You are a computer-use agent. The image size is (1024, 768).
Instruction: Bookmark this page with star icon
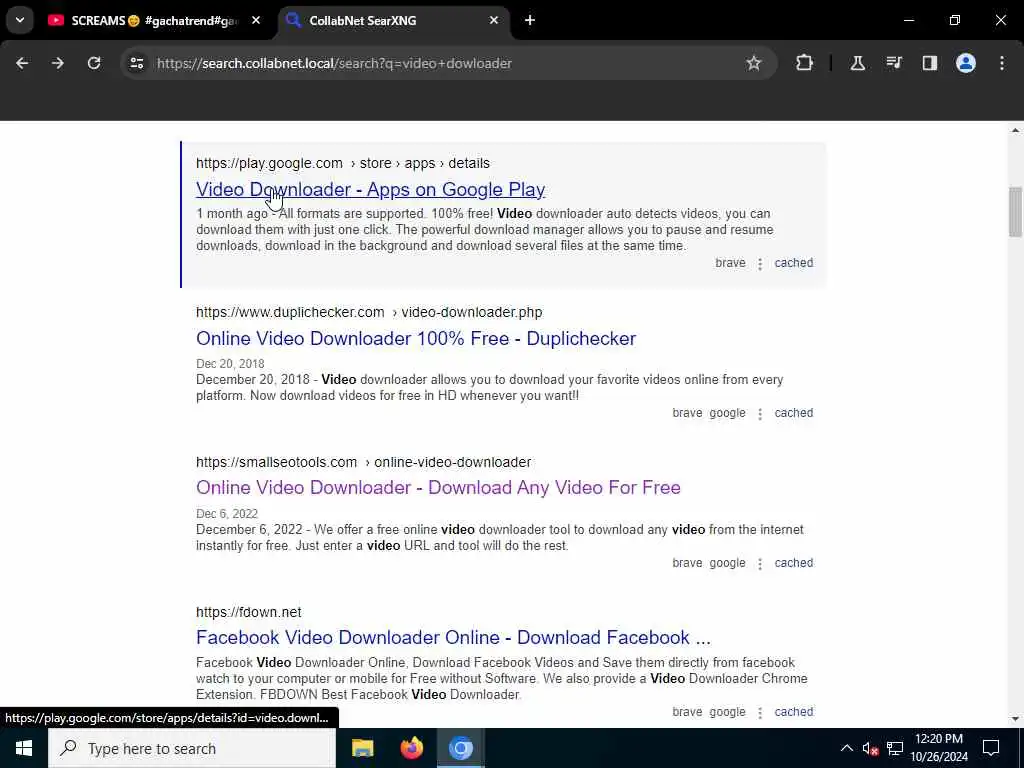coord(754,63)
